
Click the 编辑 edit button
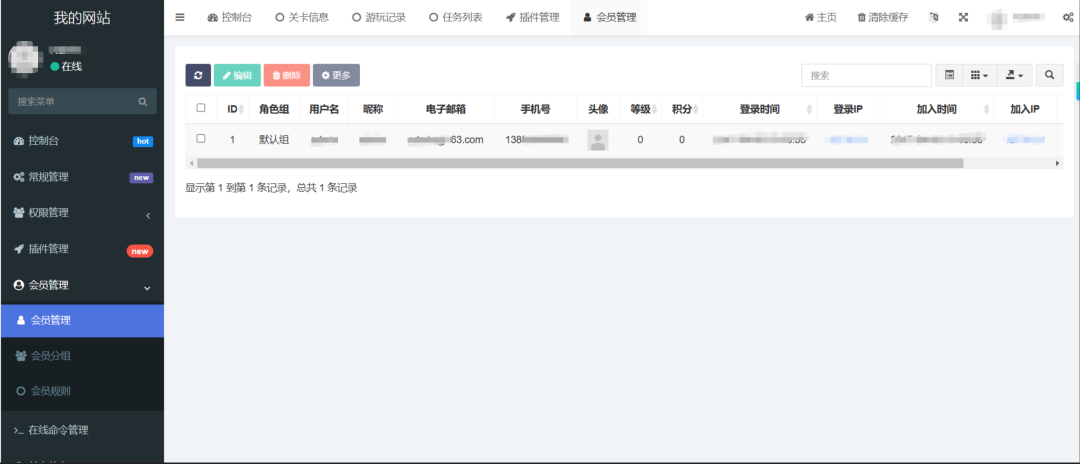pos(237,75)
